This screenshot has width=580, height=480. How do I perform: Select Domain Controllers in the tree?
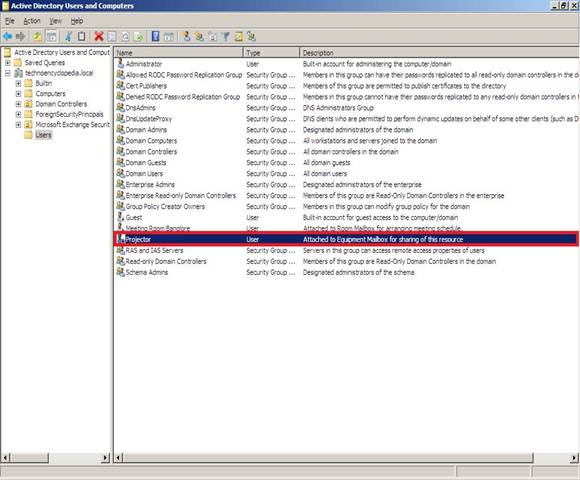click(61, 104)
